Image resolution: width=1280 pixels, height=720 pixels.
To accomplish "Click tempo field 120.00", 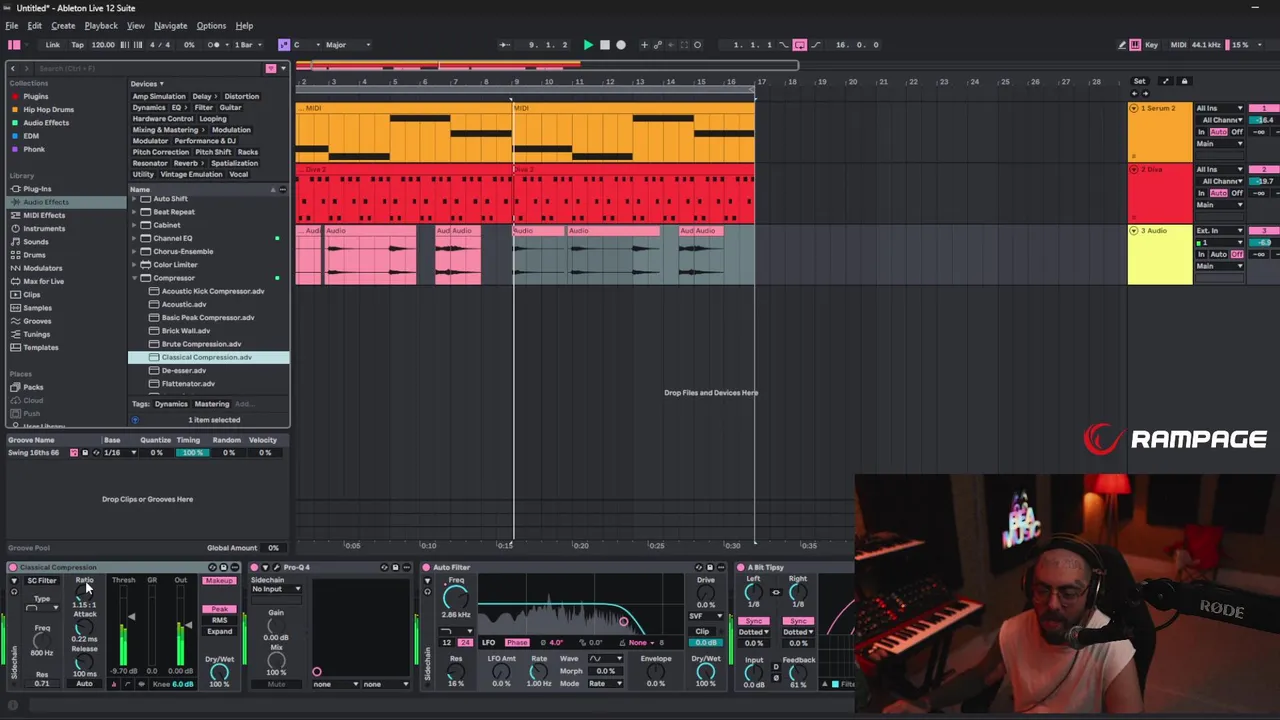I will (x=103, y=45).
